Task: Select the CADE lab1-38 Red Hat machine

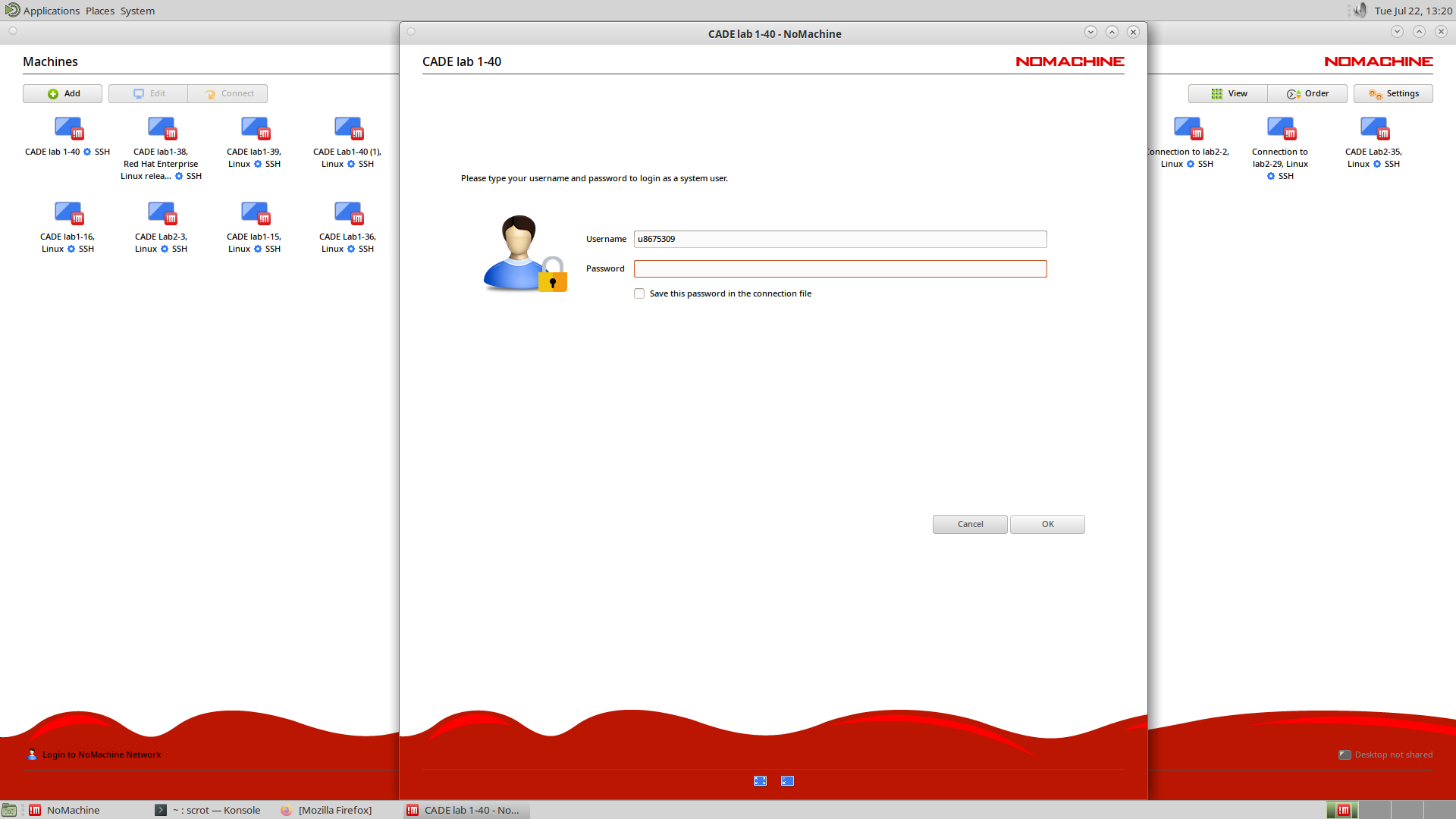Action: (x=162, y=129)
